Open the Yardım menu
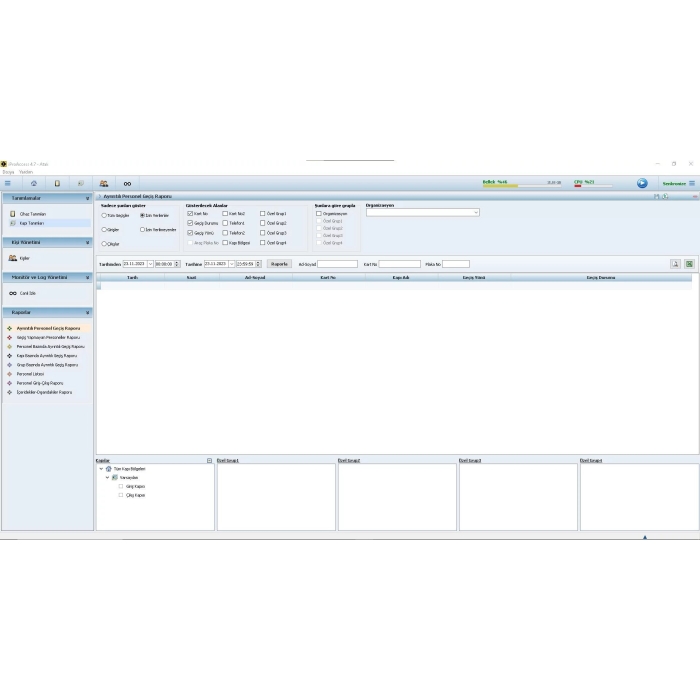 click(27, 172)
